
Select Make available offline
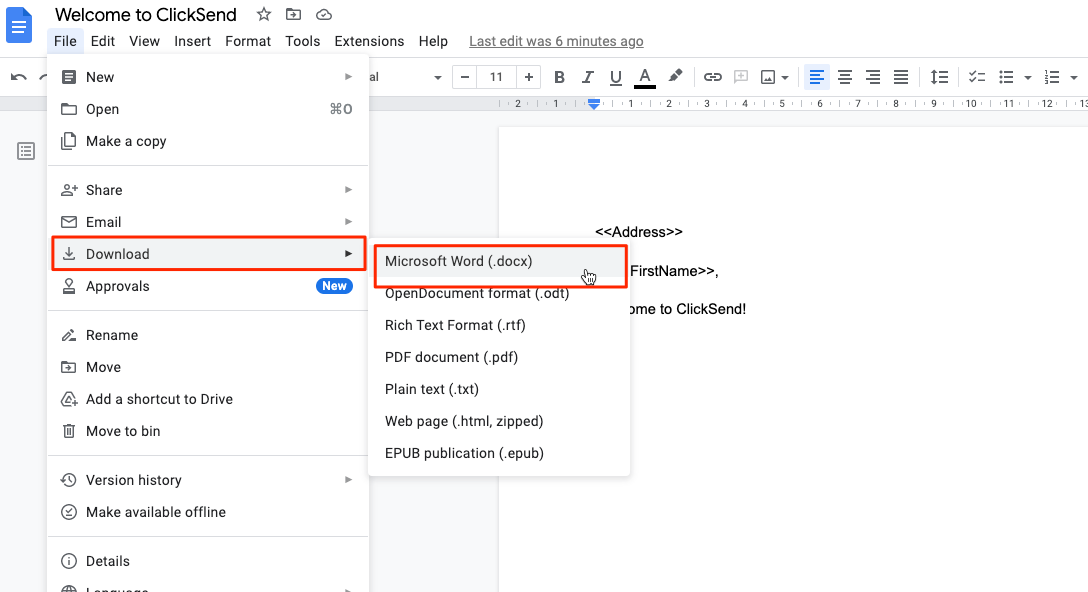click(x=207, y=512)
